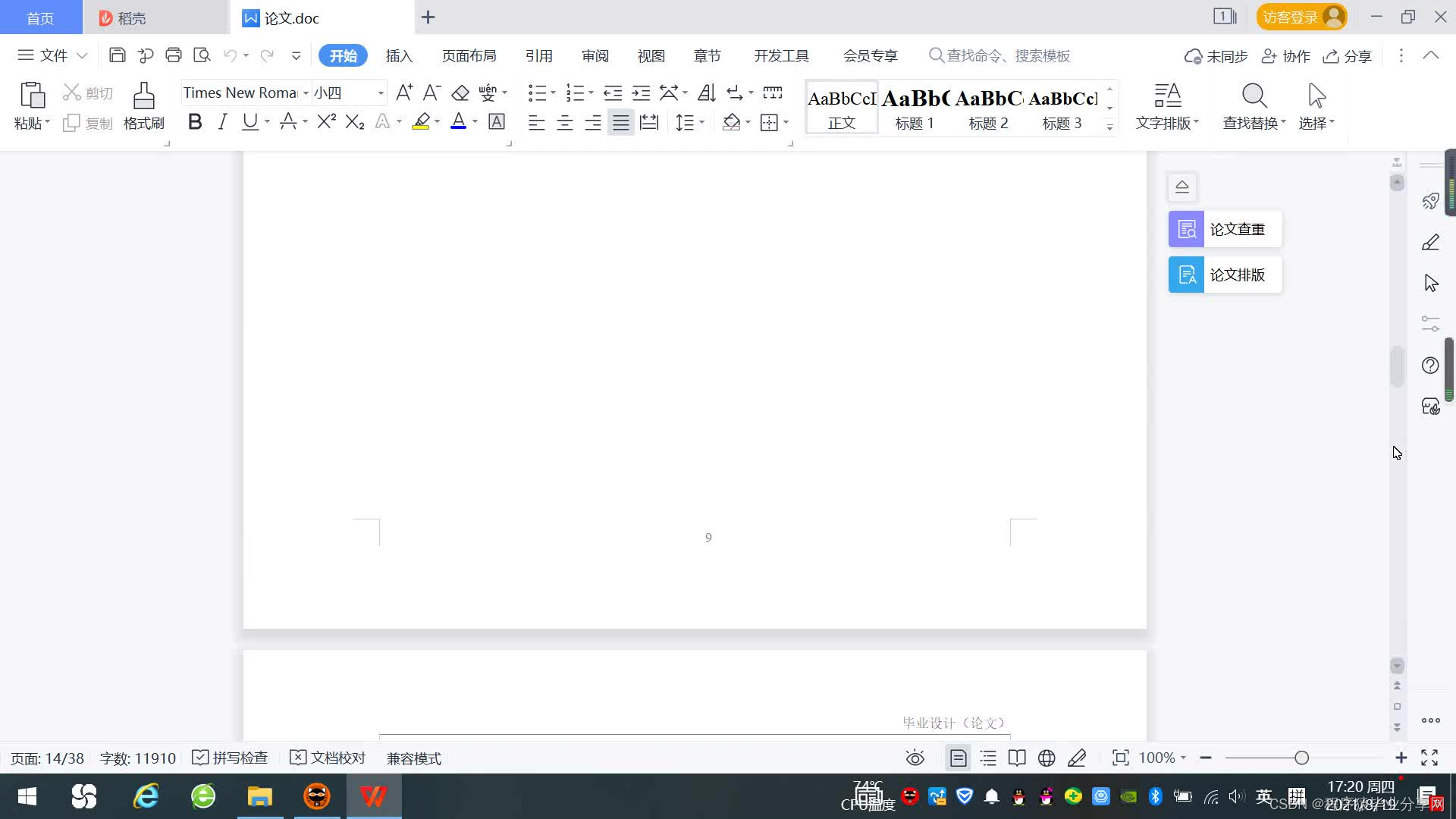Click the clear formatting eraser icon

click(x=460, y=93)
